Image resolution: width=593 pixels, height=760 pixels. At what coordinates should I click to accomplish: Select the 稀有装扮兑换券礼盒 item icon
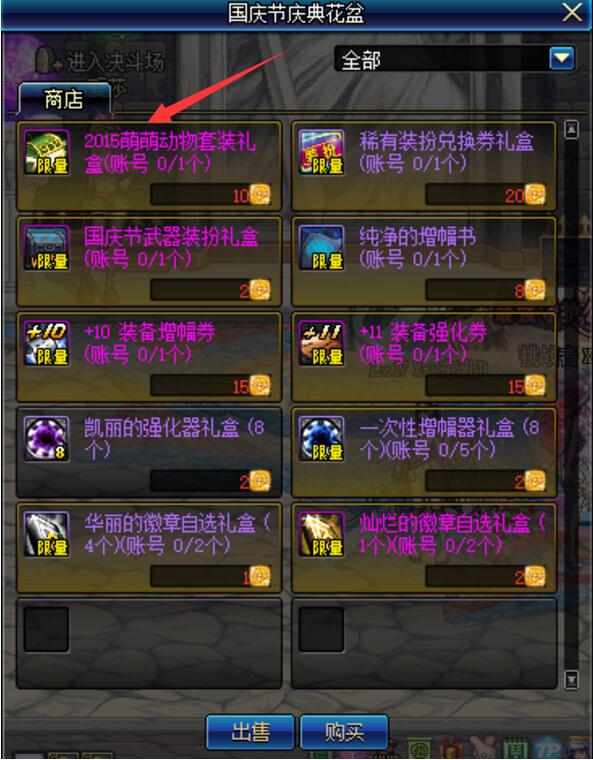(x=321, y=152)
